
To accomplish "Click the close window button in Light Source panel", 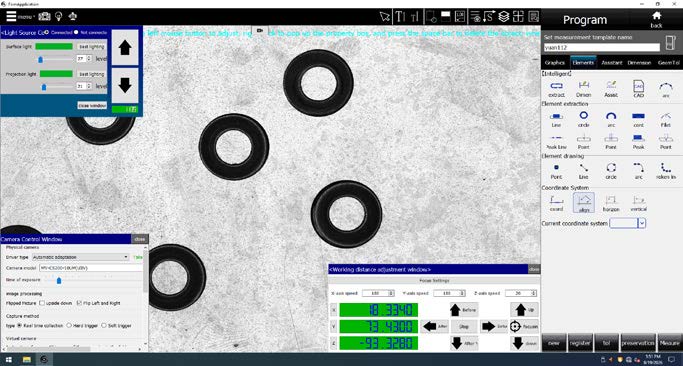I will pos(92,105).
